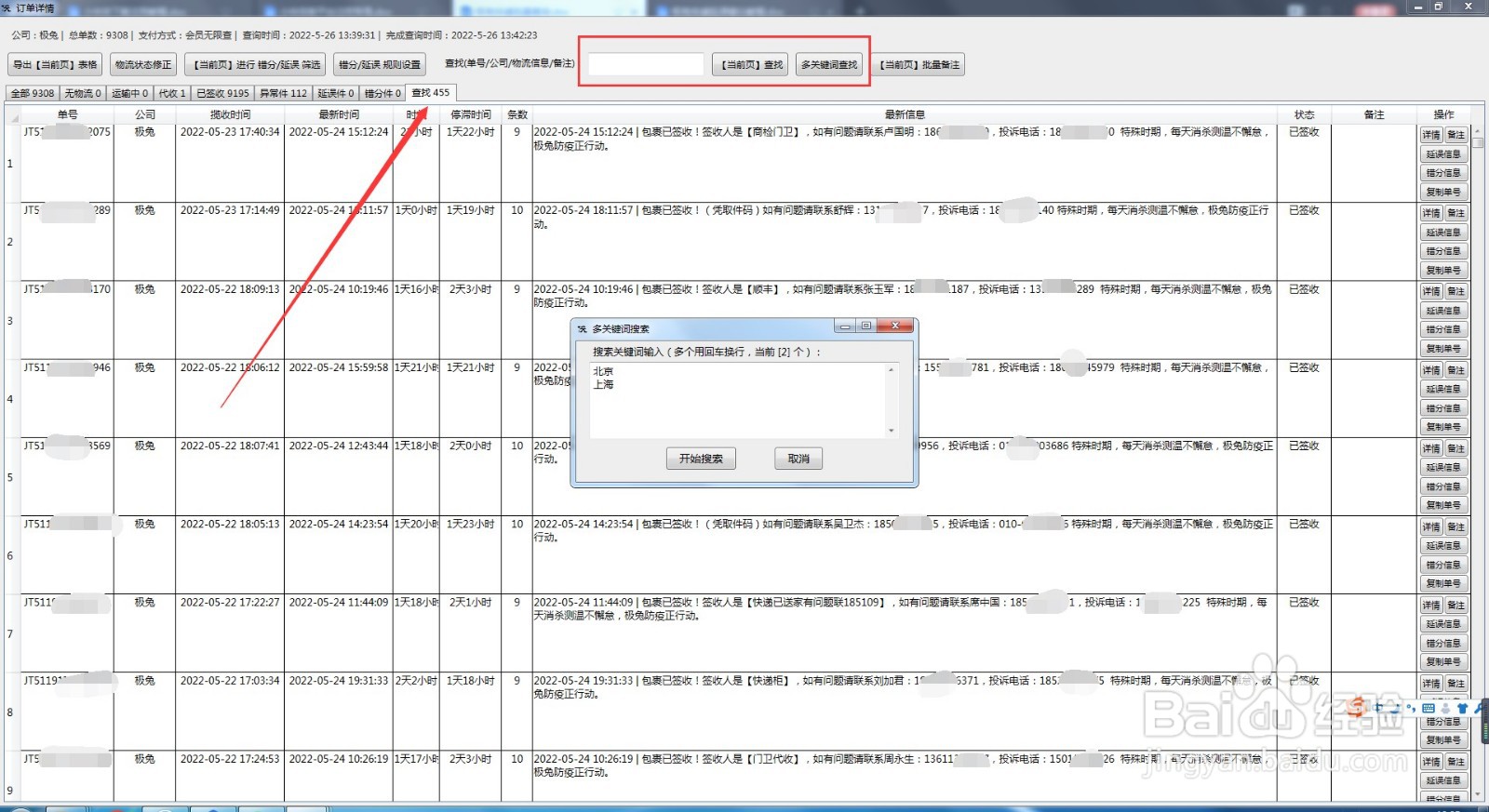Click 复制单号 in row 7

pos(1443,661)
